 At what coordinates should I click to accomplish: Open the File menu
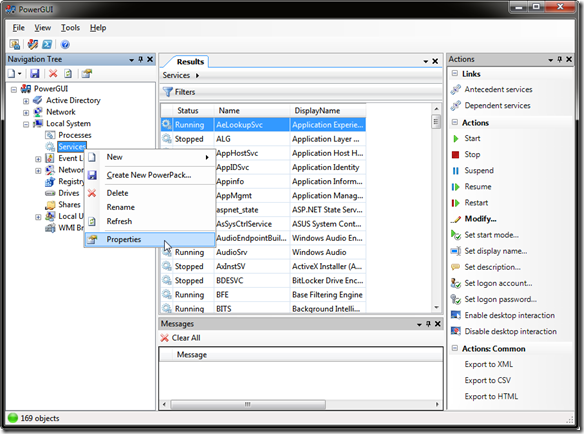click(18, 28)
